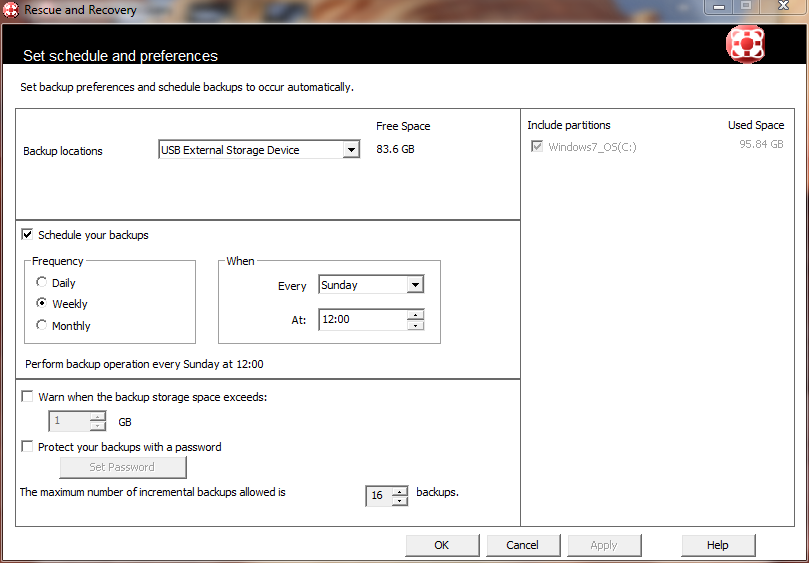
Task: Open the Backup locations dropdown
Action: pos(350,150)
